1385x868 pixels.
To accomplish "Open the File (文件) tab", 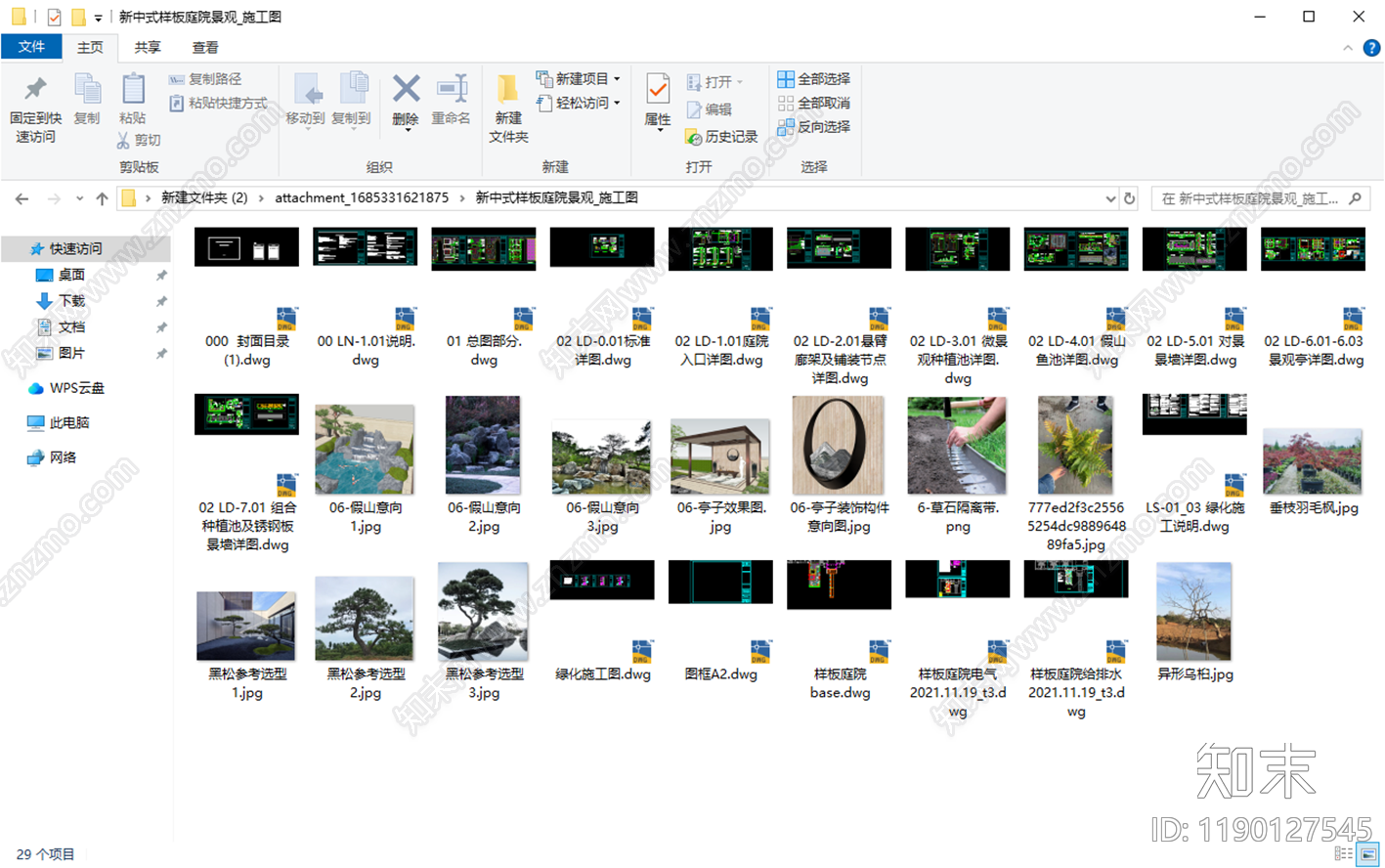I will point(31,47).
